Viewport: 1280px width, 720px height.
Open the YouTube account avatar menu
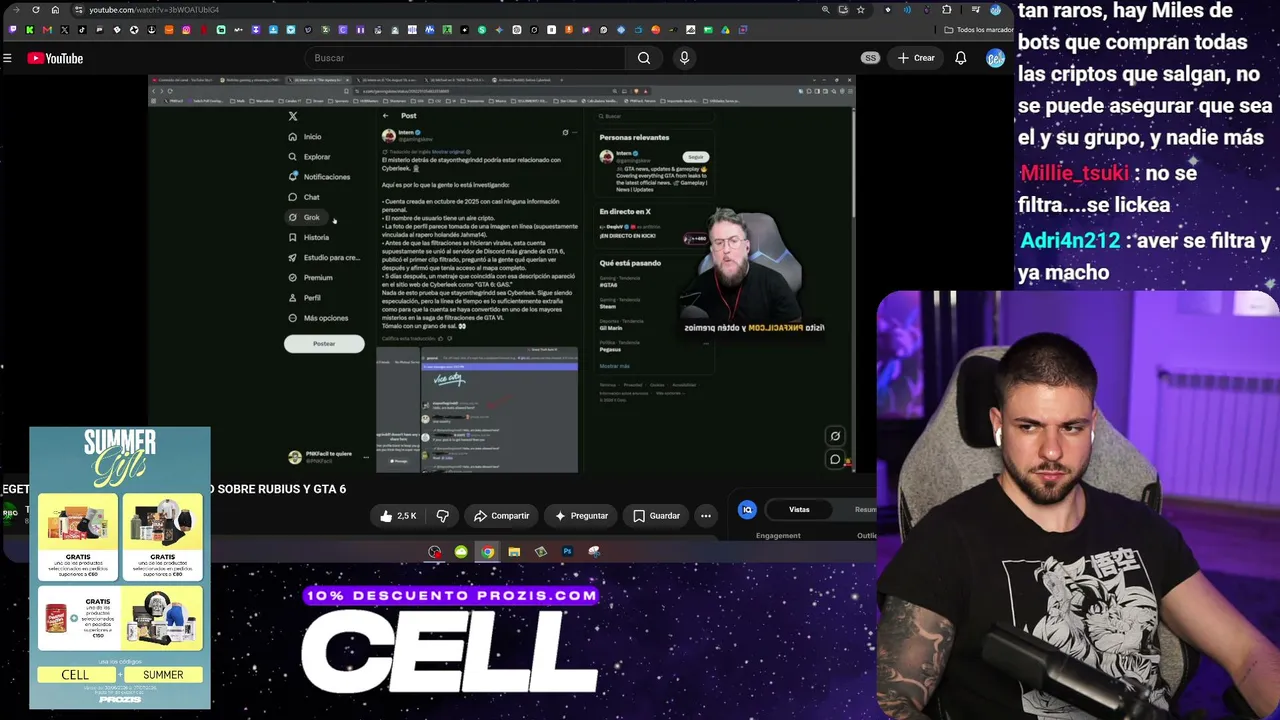[x=995, y=58]
